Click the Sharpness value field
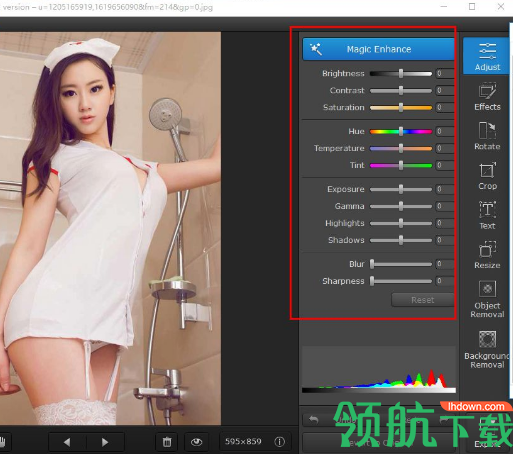 445,281
